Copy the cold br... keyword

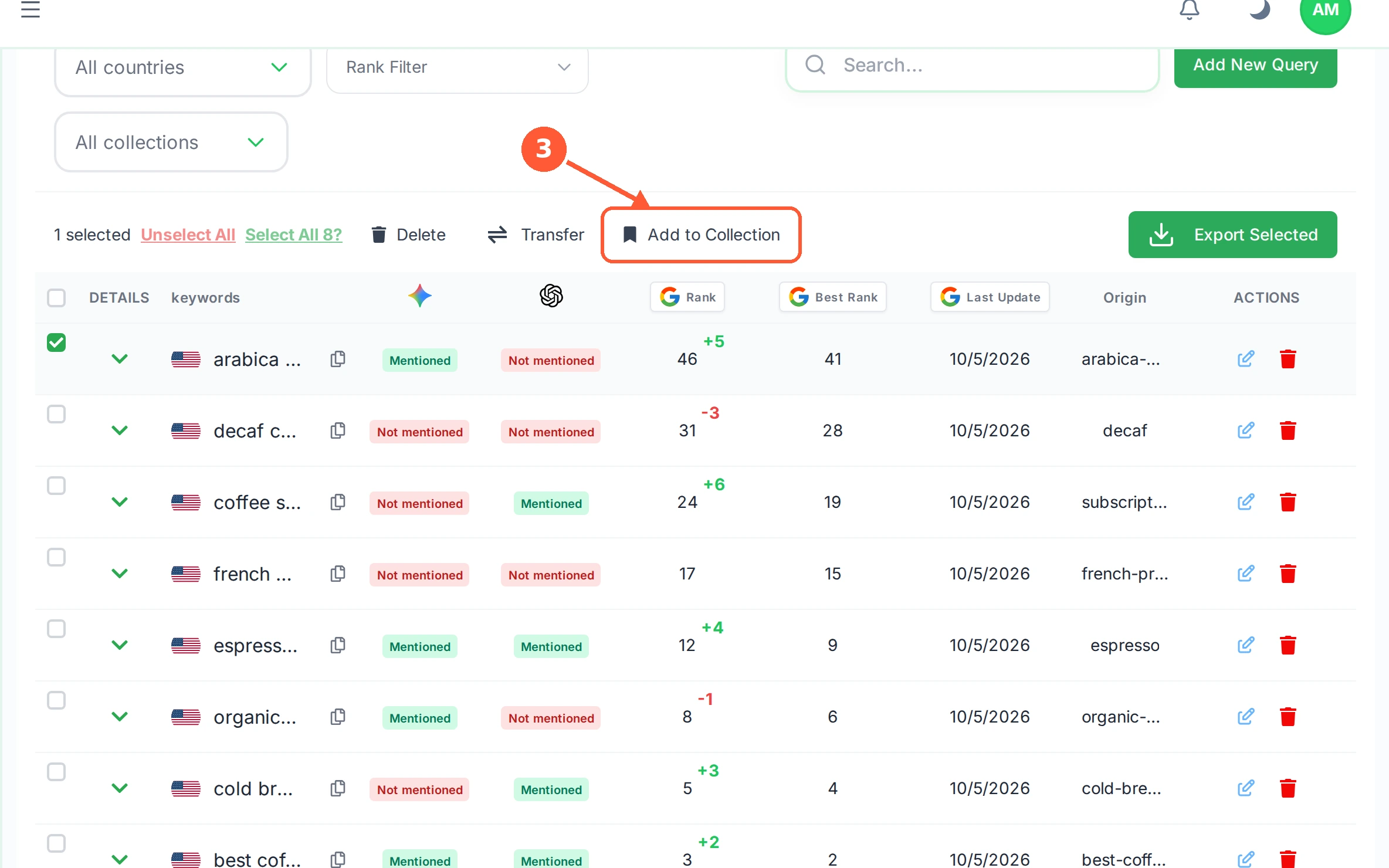click(338, 788)
